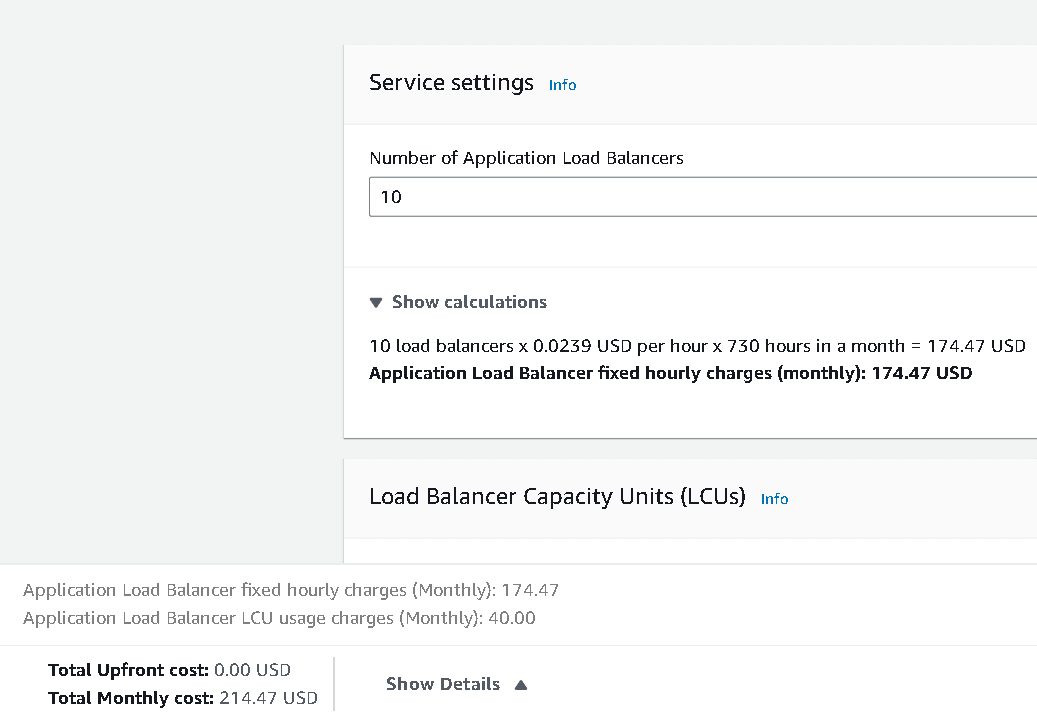This screenshot has width=1037, height=712.
Task: Open the Info link beside Load Balancer Capacity Units
Action: 774,499
